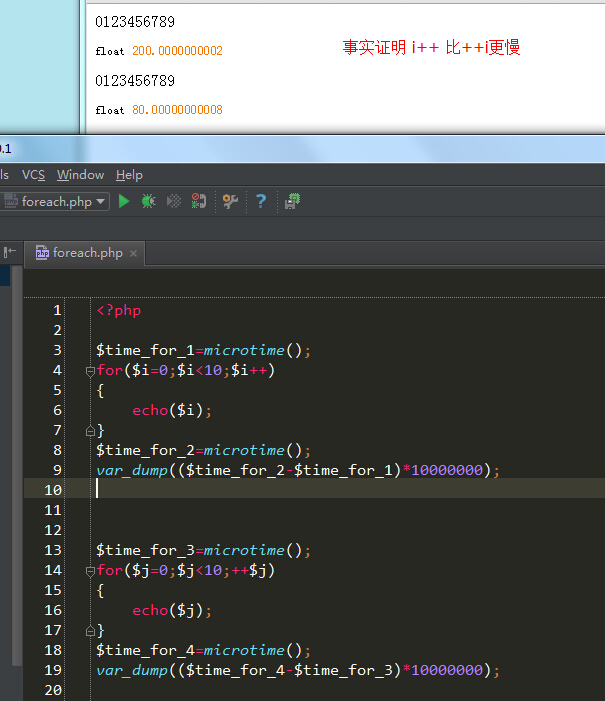Image resolution: width=605 pixels, height=701 pixels.
Task: Close the foreach.php editor tab
Action: tap(133, 253)
